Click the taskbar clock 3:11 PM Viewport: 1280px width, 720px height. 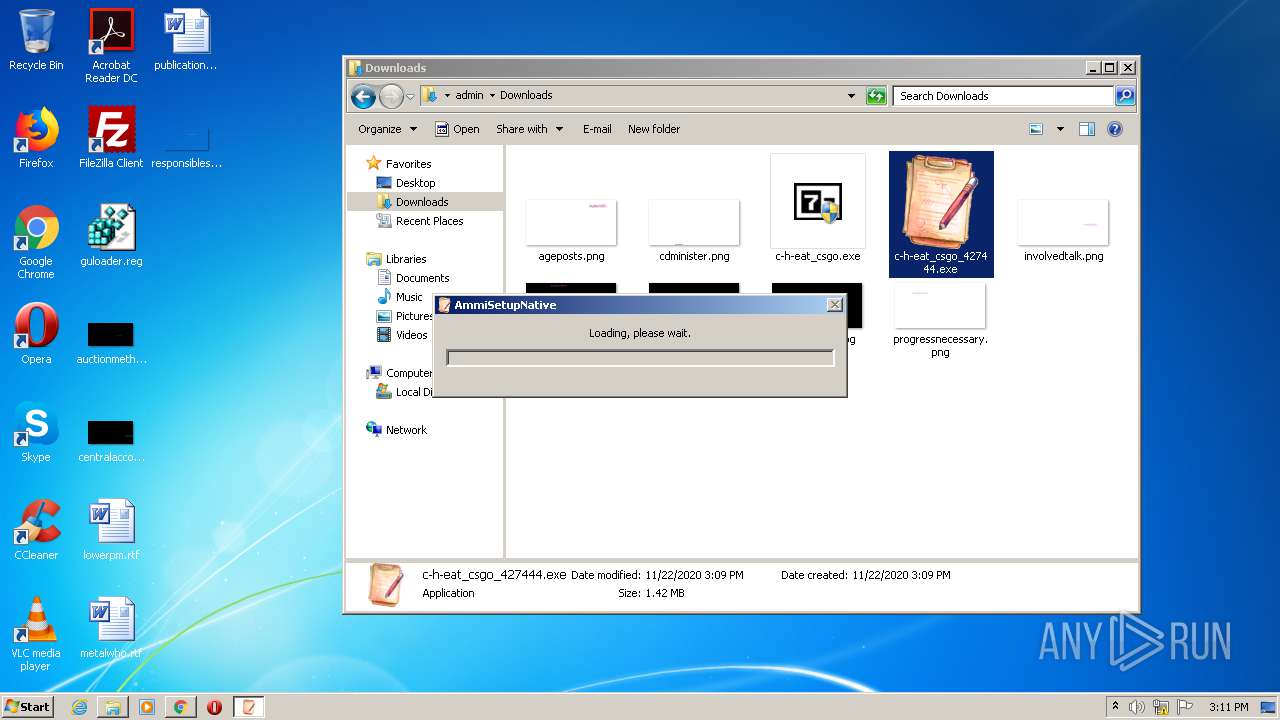pyautogui.click(x=1228, y=707)
